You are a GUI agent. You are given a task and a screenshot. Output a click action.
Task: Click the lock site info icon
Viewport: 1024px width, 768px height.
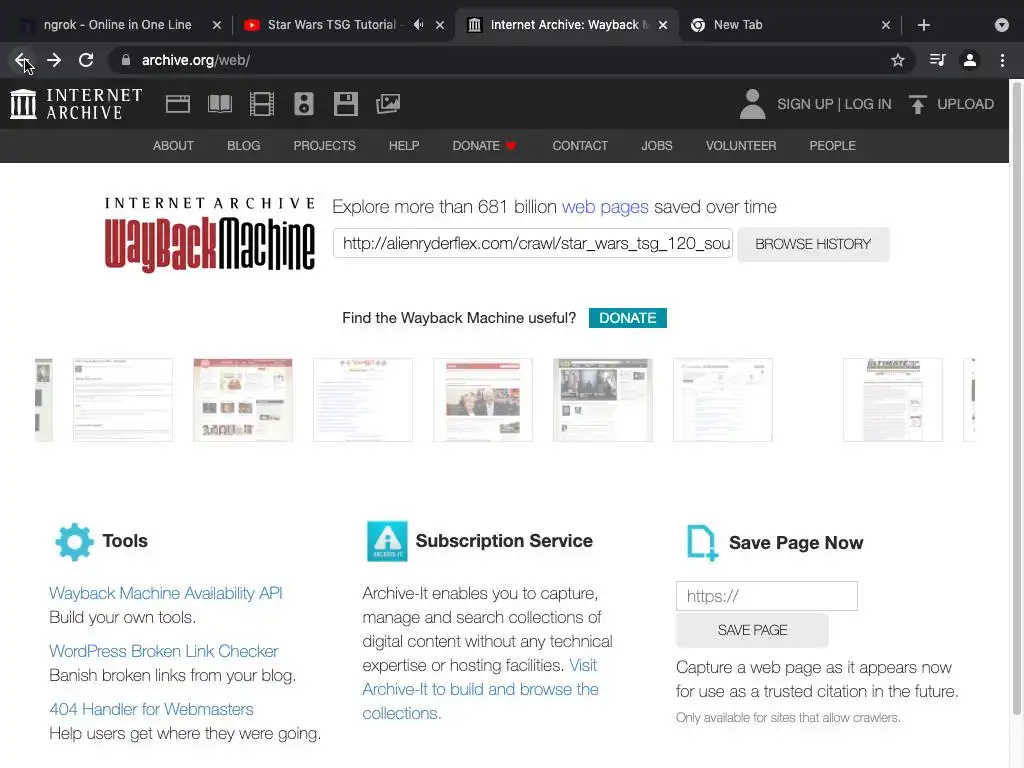click(x=125, y=61)
